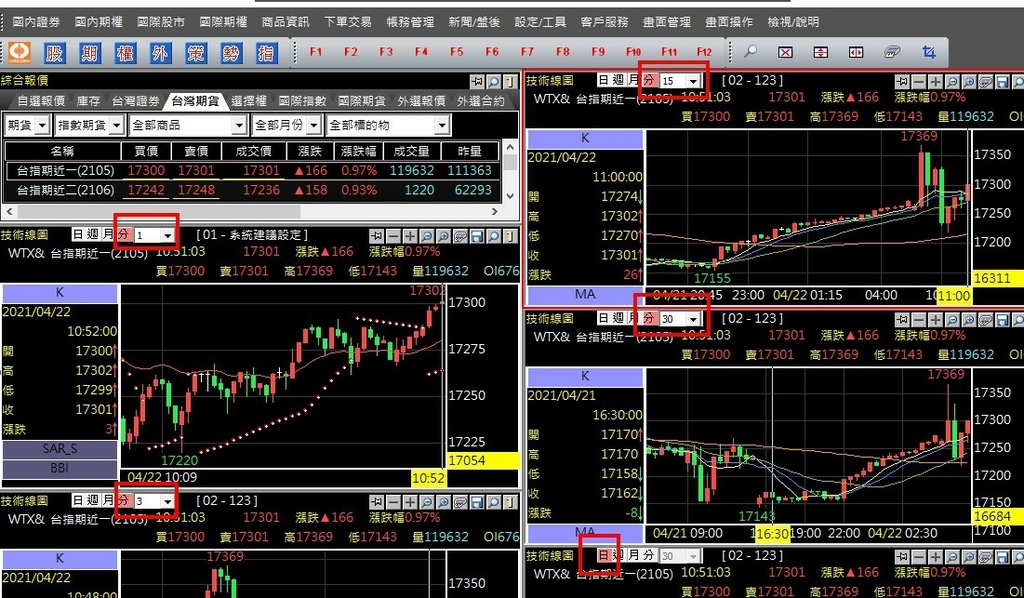This screenshot has height=598, width=1024.
Task: Save the 1-minute chart settings with disk icon
Action: pyautogui.click(x=477, y=236)
